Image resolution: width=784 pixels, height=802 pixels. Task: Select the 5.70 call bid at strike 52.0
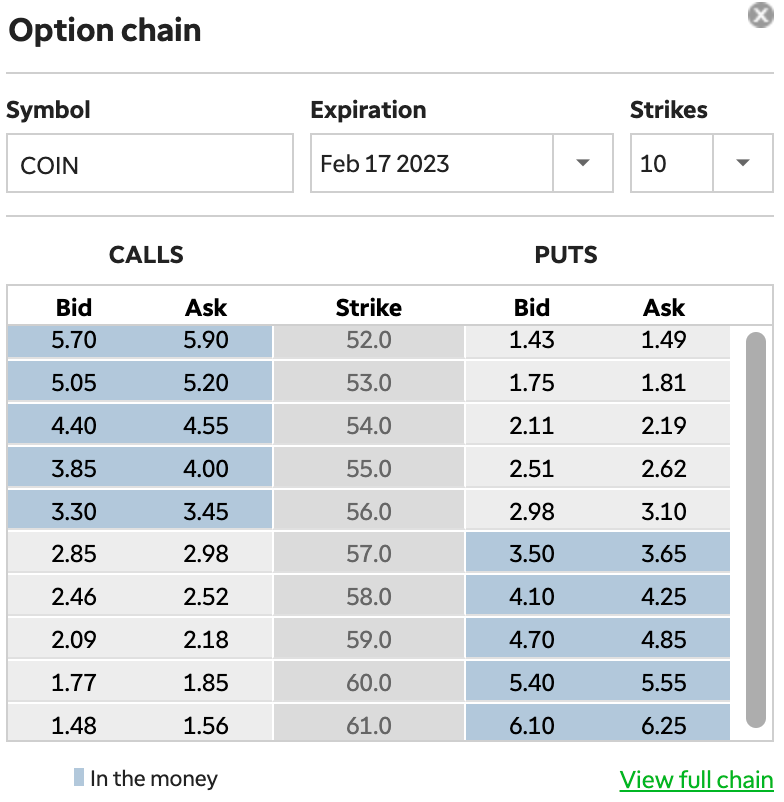(x=74, y=340)
